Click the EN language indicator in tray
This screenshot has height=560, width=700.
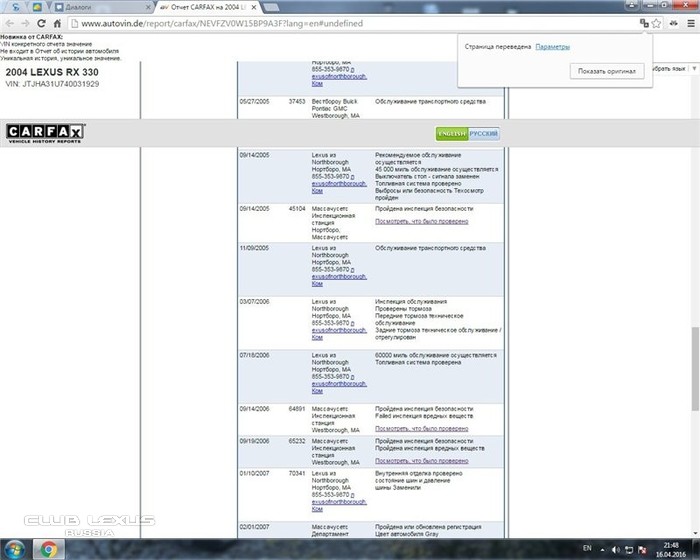tap(587, 548)
